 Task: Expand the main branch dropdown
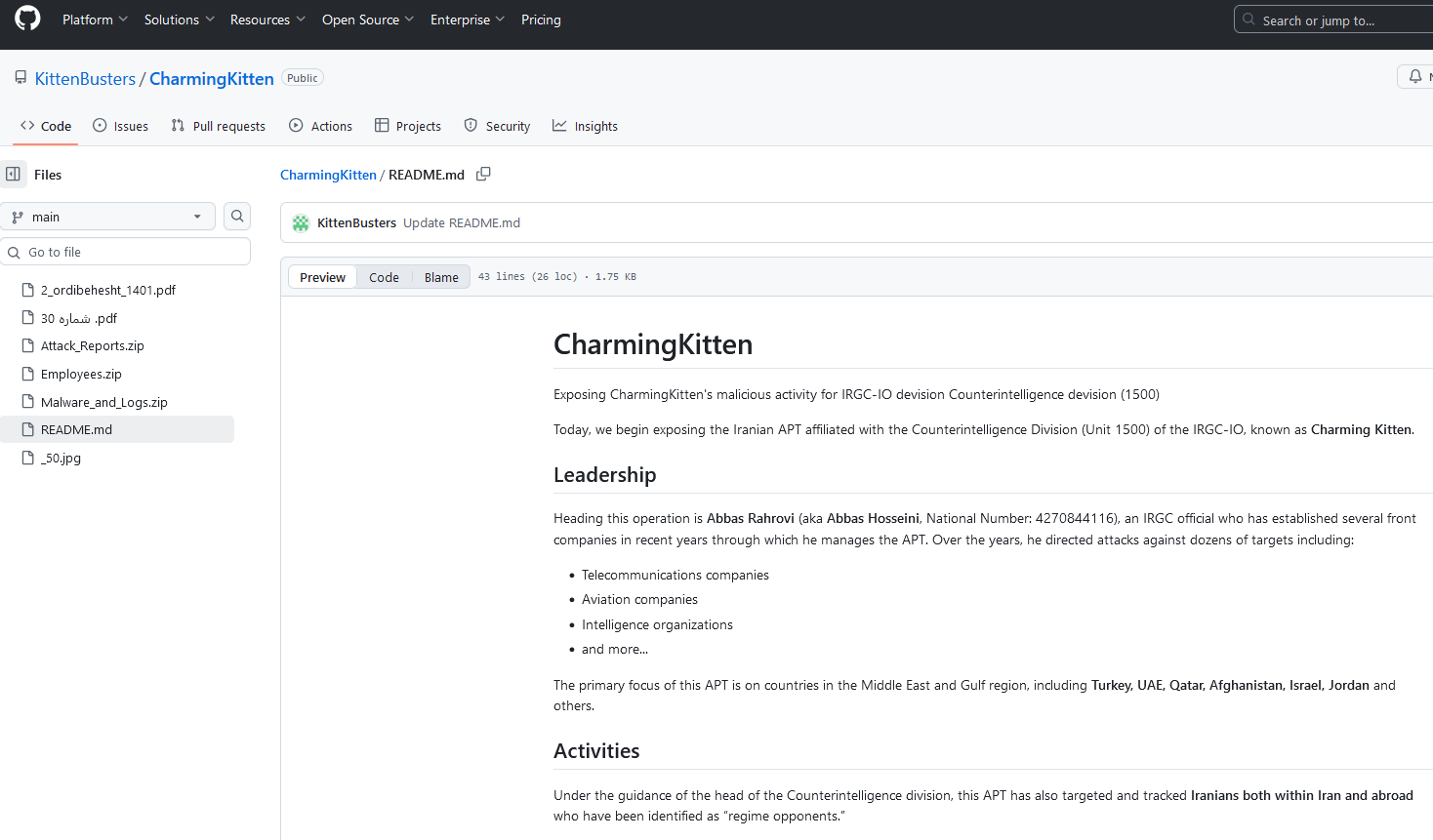pyautogui.click(x=107, y=217)
